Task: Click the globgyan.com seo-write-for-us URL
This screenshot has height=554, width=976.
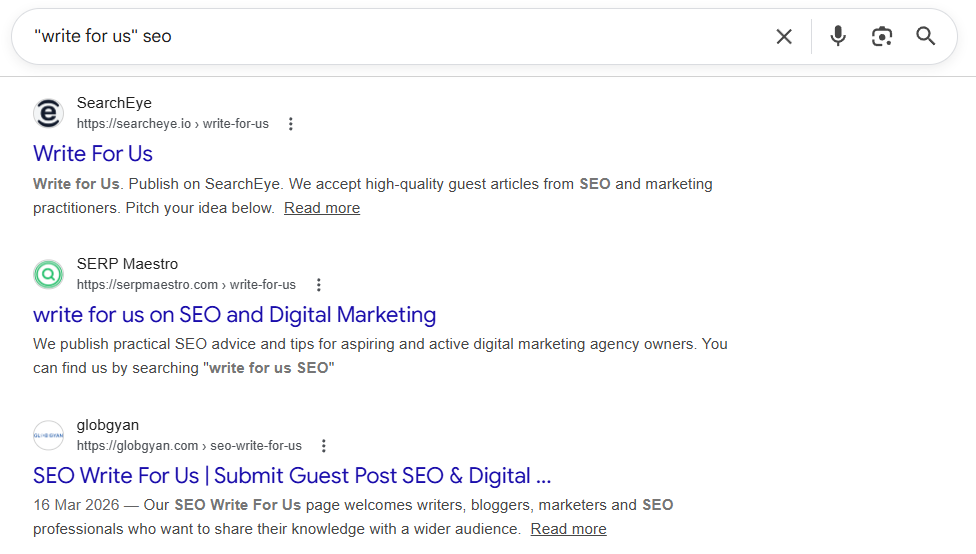Action: point(189,446)
